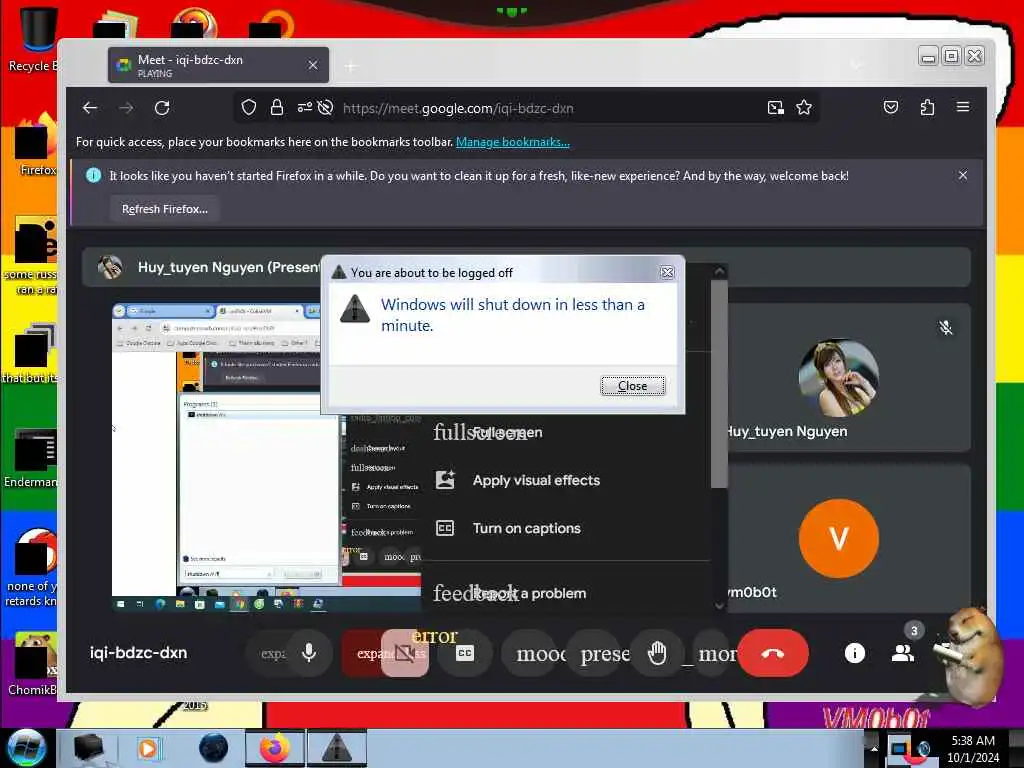
Task: Show the participants people panel
Action: 903,653
